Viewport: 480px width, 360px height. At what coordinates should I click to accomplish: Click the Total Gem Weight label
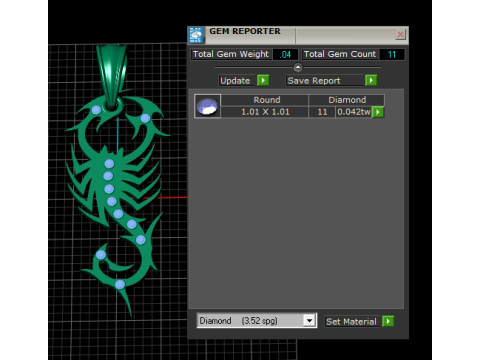click(x=231, y=54)
